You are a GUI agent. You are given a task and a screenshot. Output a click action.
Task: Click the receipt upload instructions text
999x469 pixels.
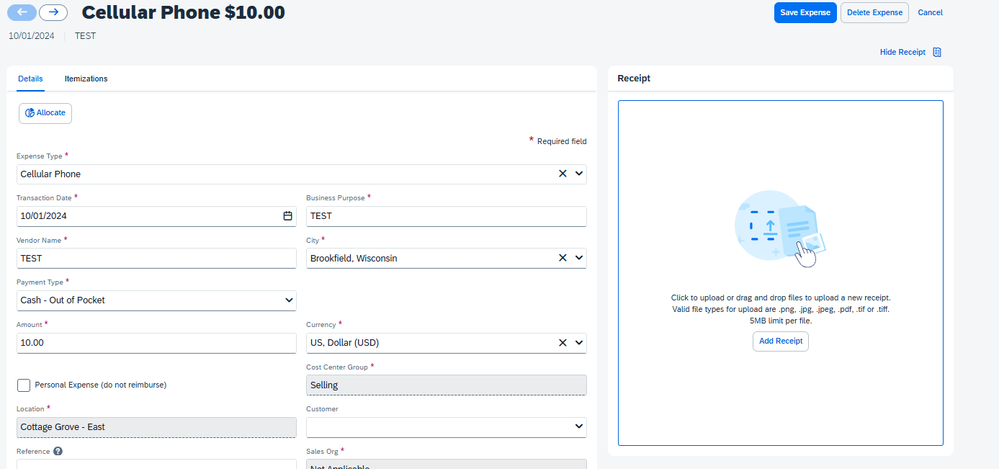780,309
